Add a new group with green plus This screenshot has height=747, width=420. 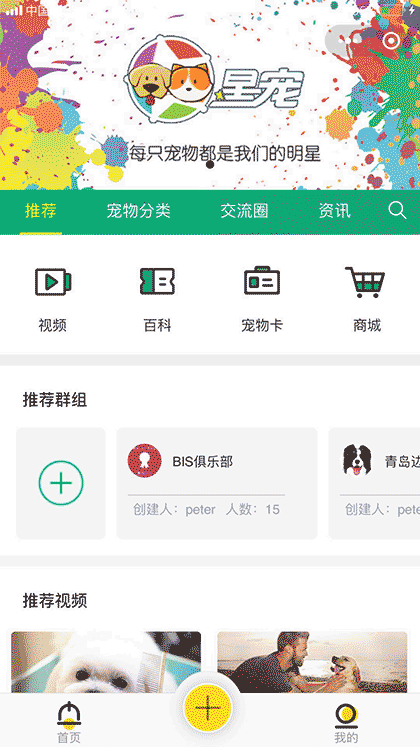[61, 483]
